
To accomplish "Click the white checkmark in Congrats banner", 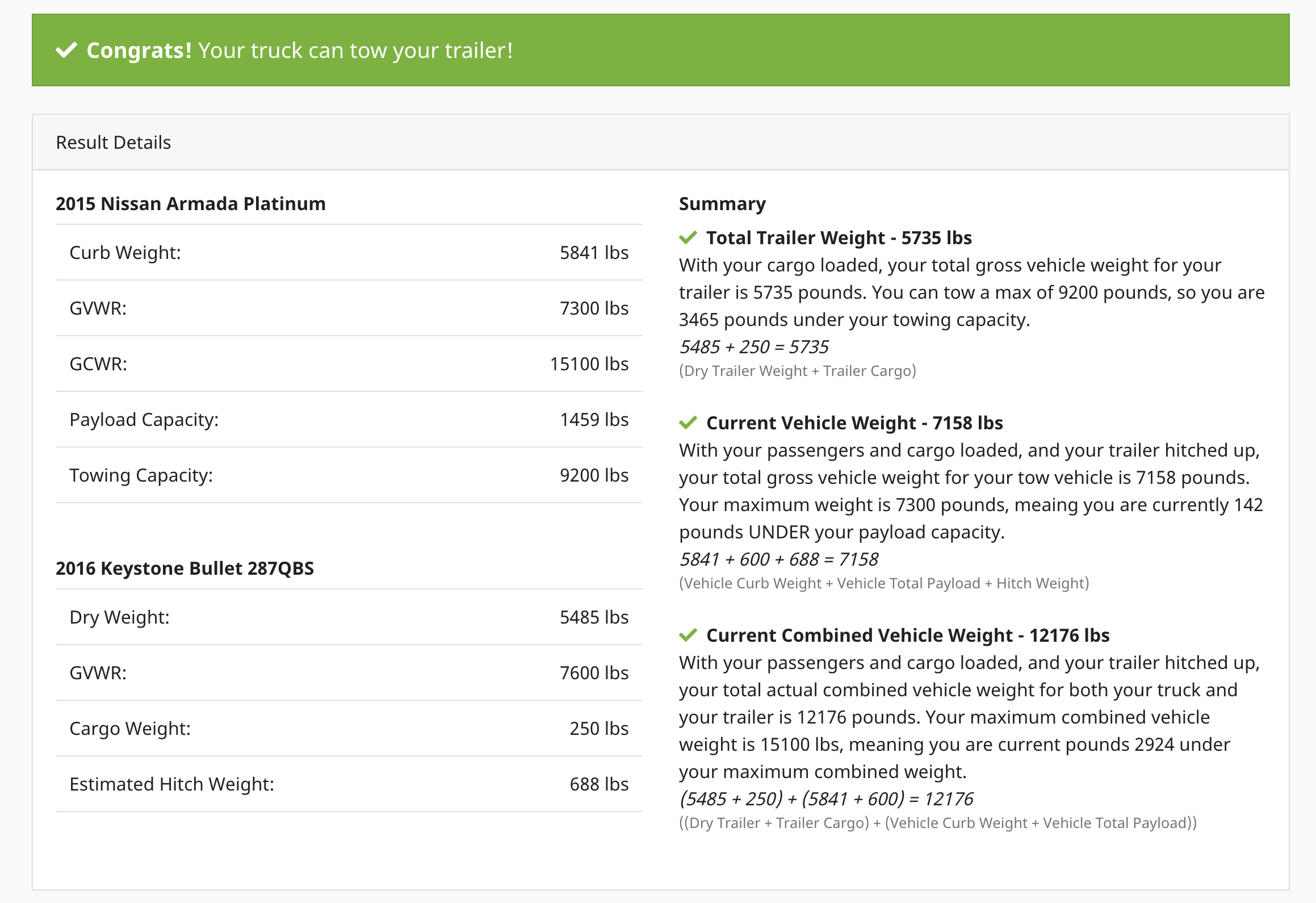I will (x=66, y=51).
